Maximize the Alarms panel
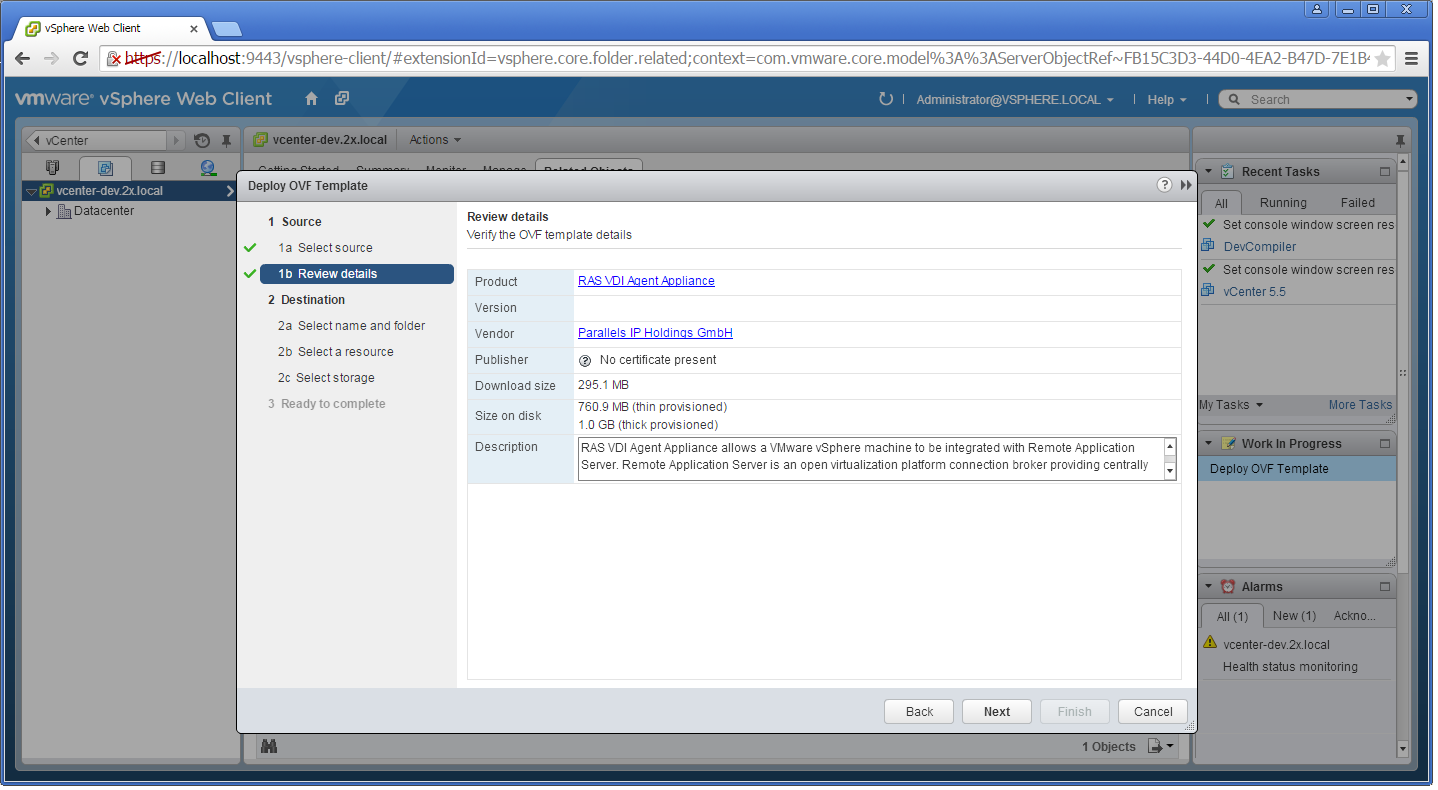The width and height of the screenshot is (1438, 790). [x=1385, y=587]
